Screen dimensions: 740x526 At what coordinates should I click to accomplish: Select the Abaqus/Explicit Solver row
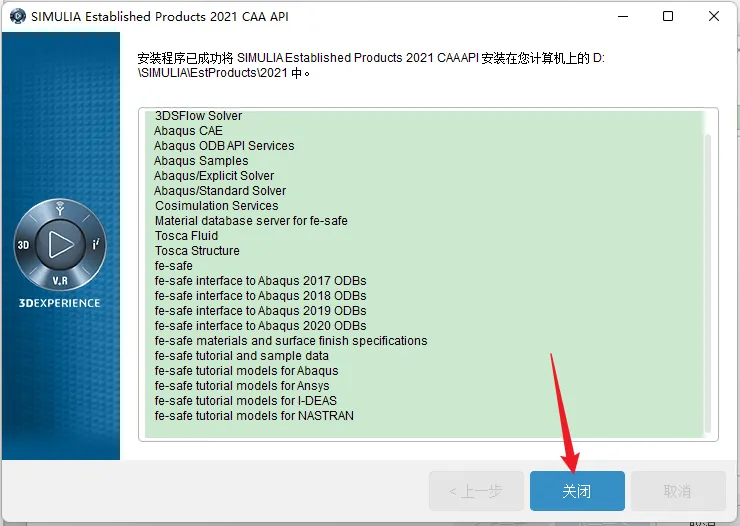[214, 176]
